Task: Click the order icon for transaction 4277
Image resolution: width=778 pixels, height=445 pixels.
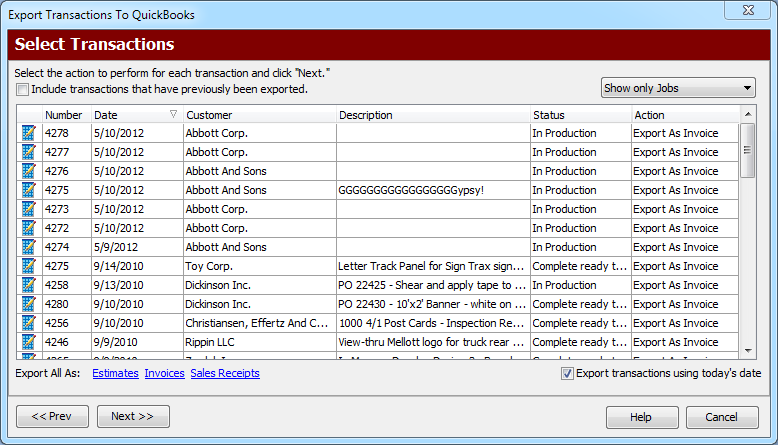Action: tap(28, 152)
